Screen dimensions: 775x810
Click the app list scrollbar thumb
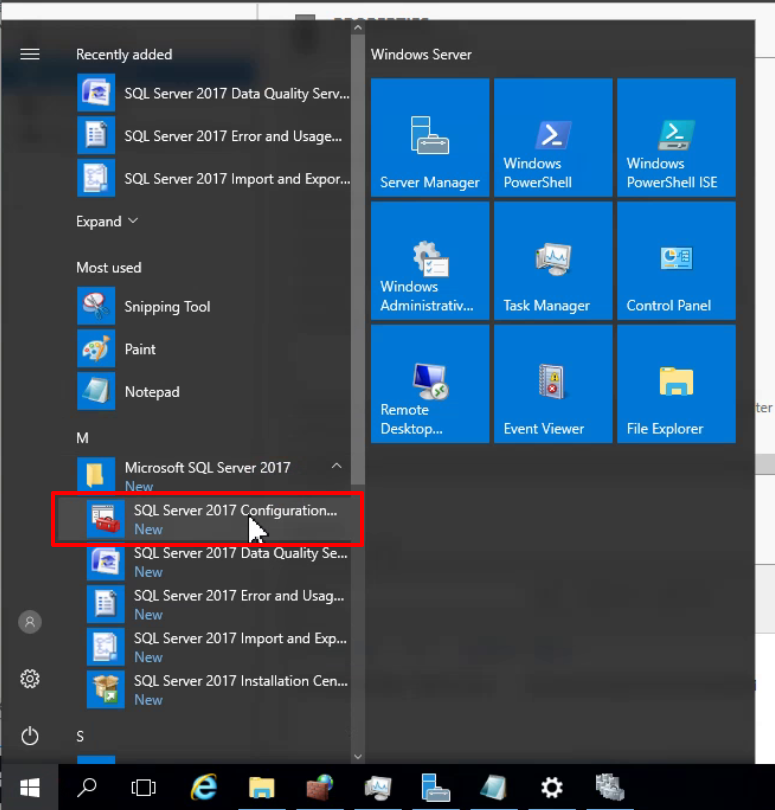358,260
